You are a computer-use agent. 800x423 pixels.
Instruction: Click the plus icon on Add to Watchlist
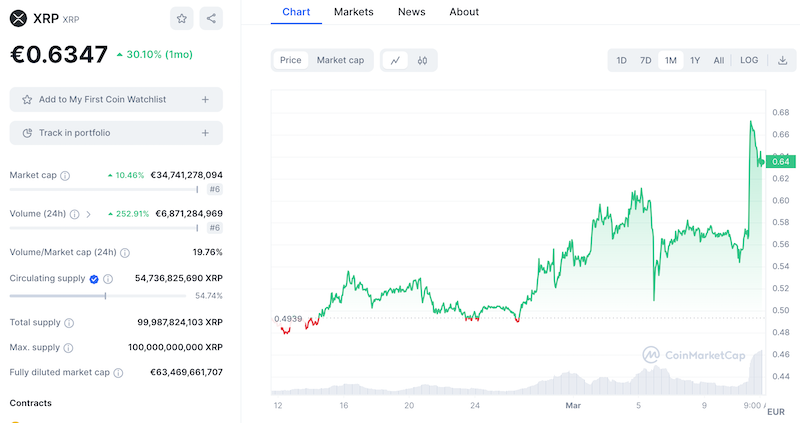pos(205,99)
